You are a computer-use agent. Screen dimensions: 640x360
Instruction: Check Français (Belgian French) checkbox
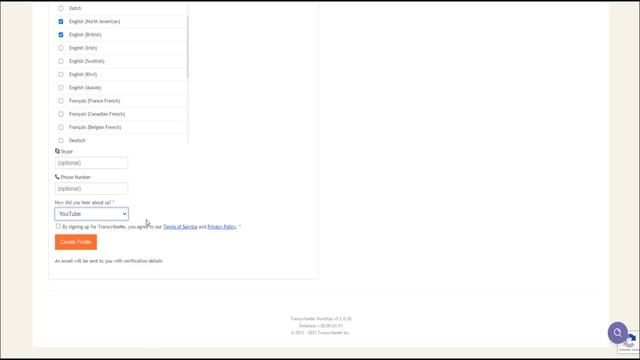tap(61, 127)
